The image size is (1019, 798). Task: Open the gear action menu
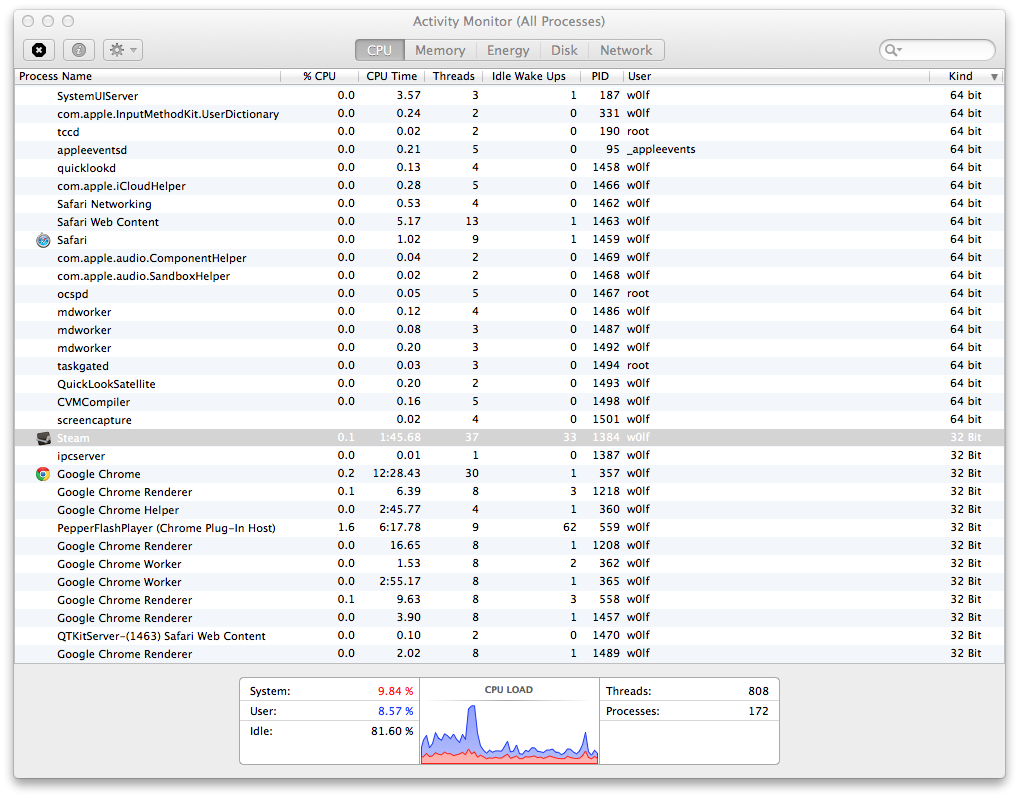(x=123, y=50)
